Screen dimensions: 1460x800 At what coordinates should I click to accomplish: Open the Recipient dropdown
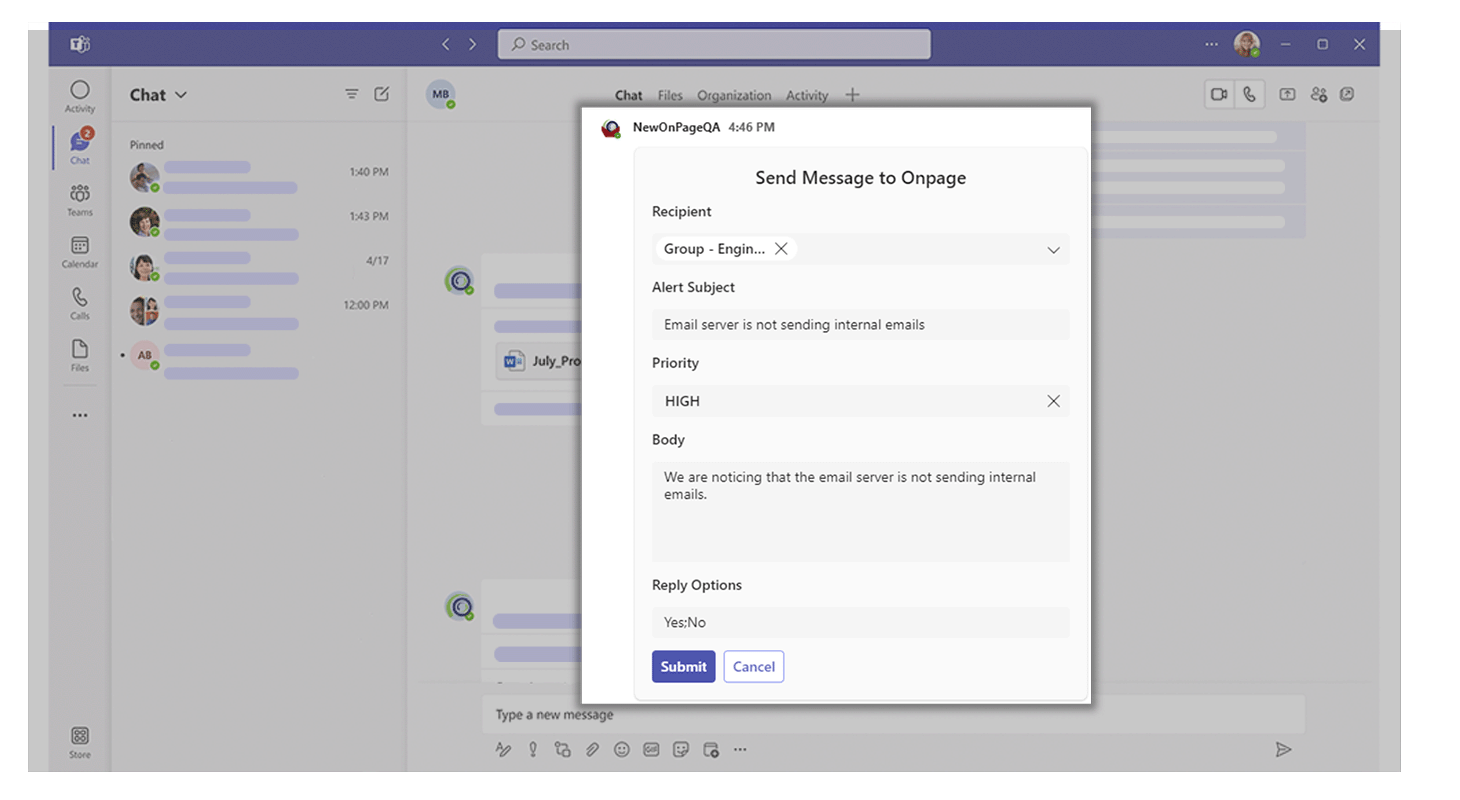point(1053,249)
